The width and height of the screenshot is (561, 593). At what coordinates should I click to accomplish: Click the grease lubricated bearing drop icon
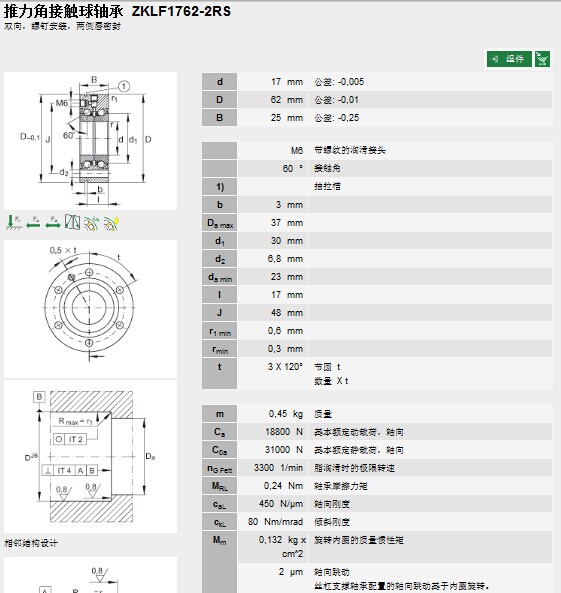(x=111, y=222)
